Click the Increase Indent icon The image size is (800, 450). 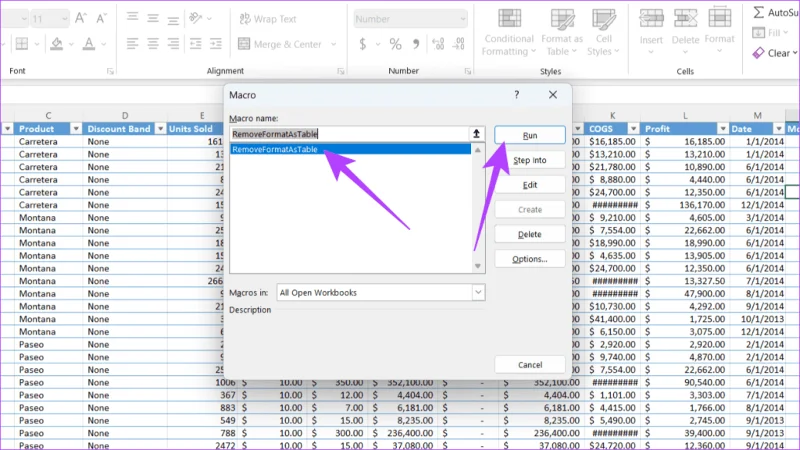pyautogui.click(x=216, y=44)
